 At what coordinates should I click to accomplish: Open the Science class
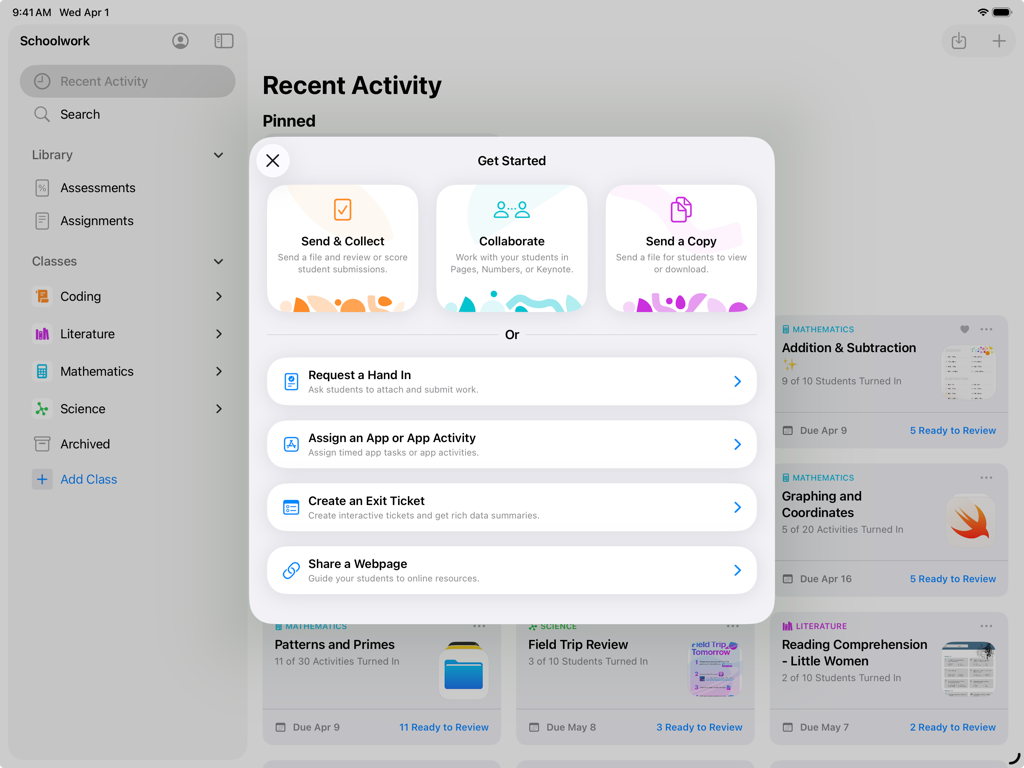82,408
